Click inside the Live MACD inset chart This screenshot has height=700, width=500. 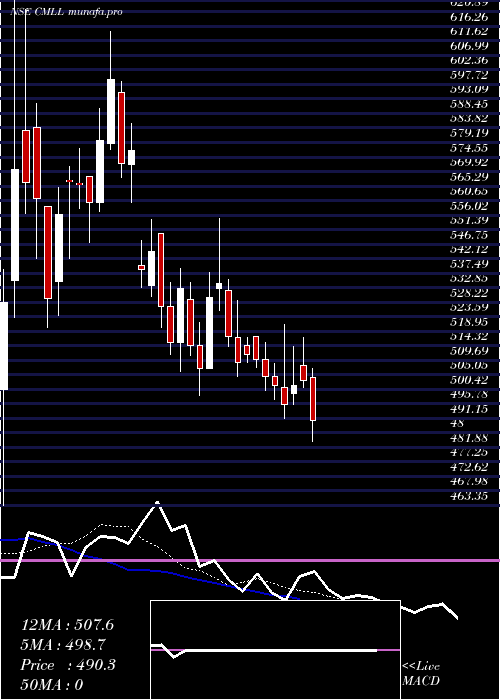pyautogui.click(x=275, y=650)
